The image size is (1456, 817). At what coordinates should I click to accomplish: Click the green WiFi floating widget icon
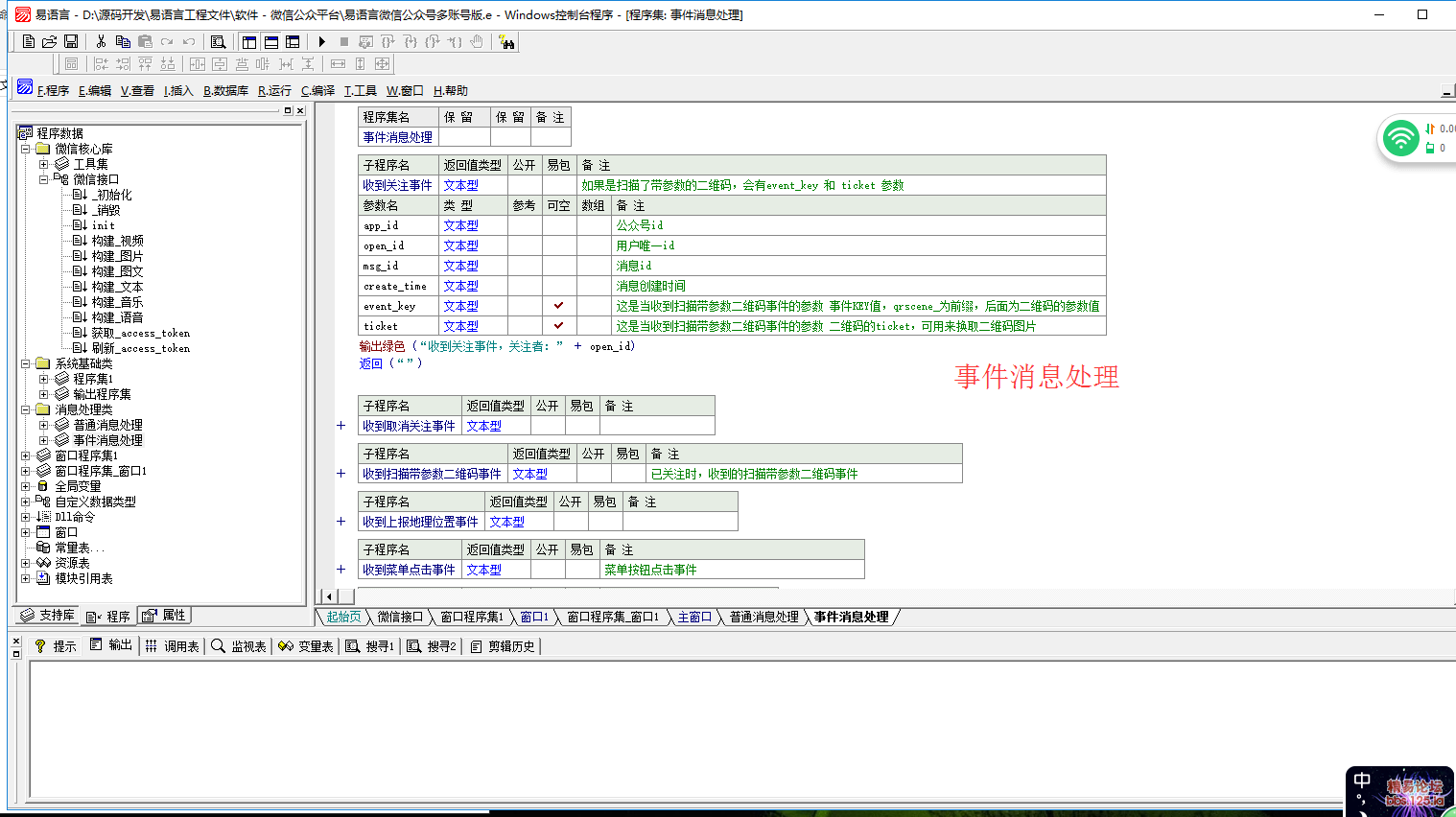pyautogui.click(x=1400, y=138)
